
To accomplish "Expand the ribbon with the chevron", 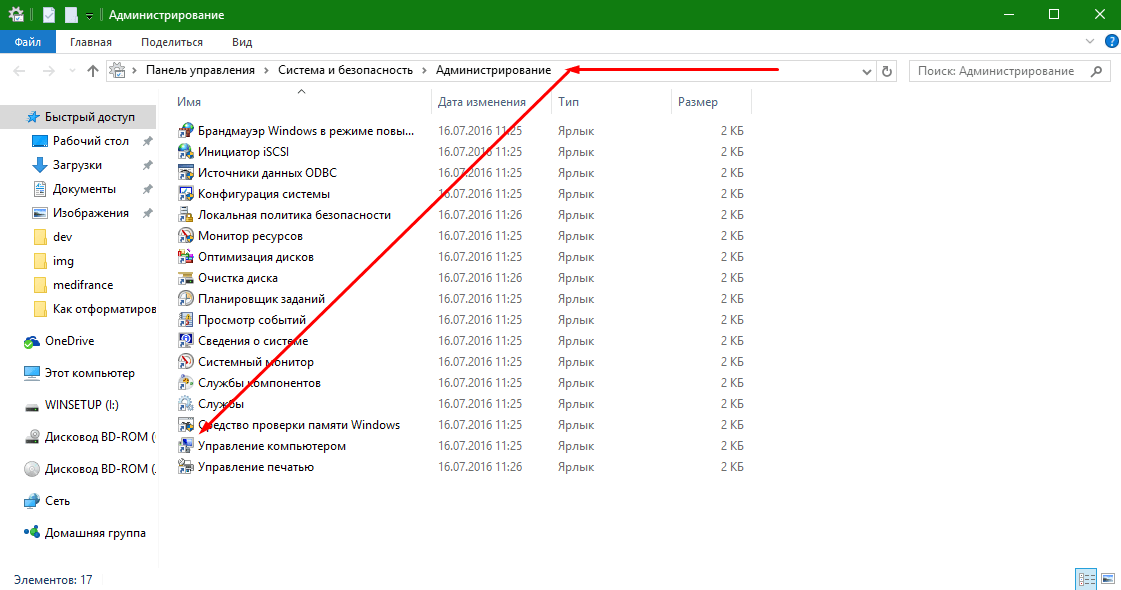I will pos(1090,42).
